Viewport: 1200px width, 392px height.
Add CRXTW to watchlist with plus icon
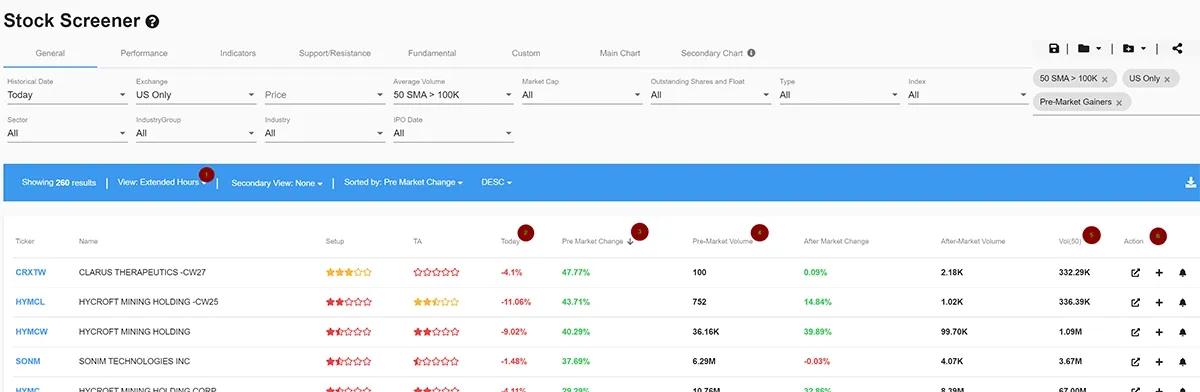point(1159,272)
